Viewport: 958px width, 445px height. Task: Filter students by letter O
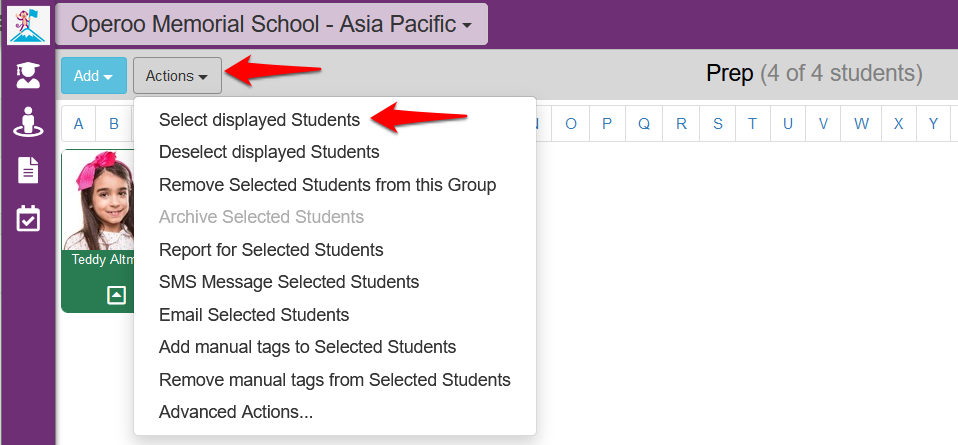pyautogui.click(x=571, y=123)
